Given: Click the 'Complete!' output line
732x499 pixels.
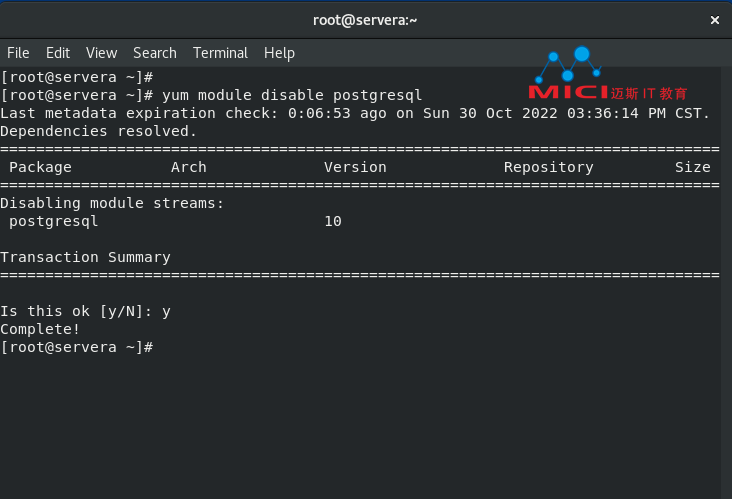Looking at the screenshot, I should tap(40, 330).
